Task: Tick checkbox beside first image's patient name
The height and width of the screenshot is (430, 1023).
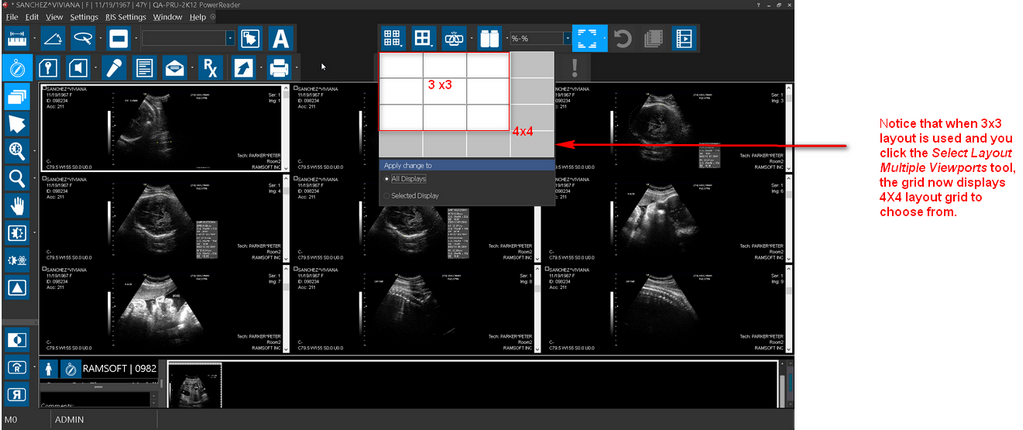Action: tap(44, 89)
